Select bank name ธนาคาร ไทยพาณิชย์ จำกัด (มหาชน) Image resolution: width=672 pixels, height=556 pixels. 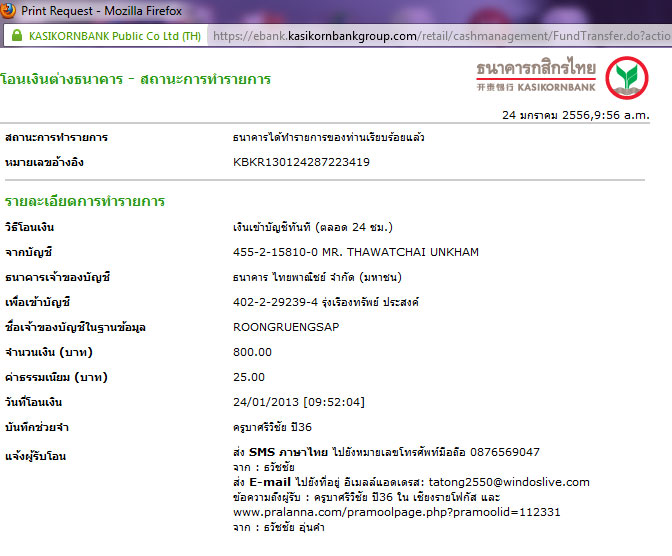click(317, 277)
